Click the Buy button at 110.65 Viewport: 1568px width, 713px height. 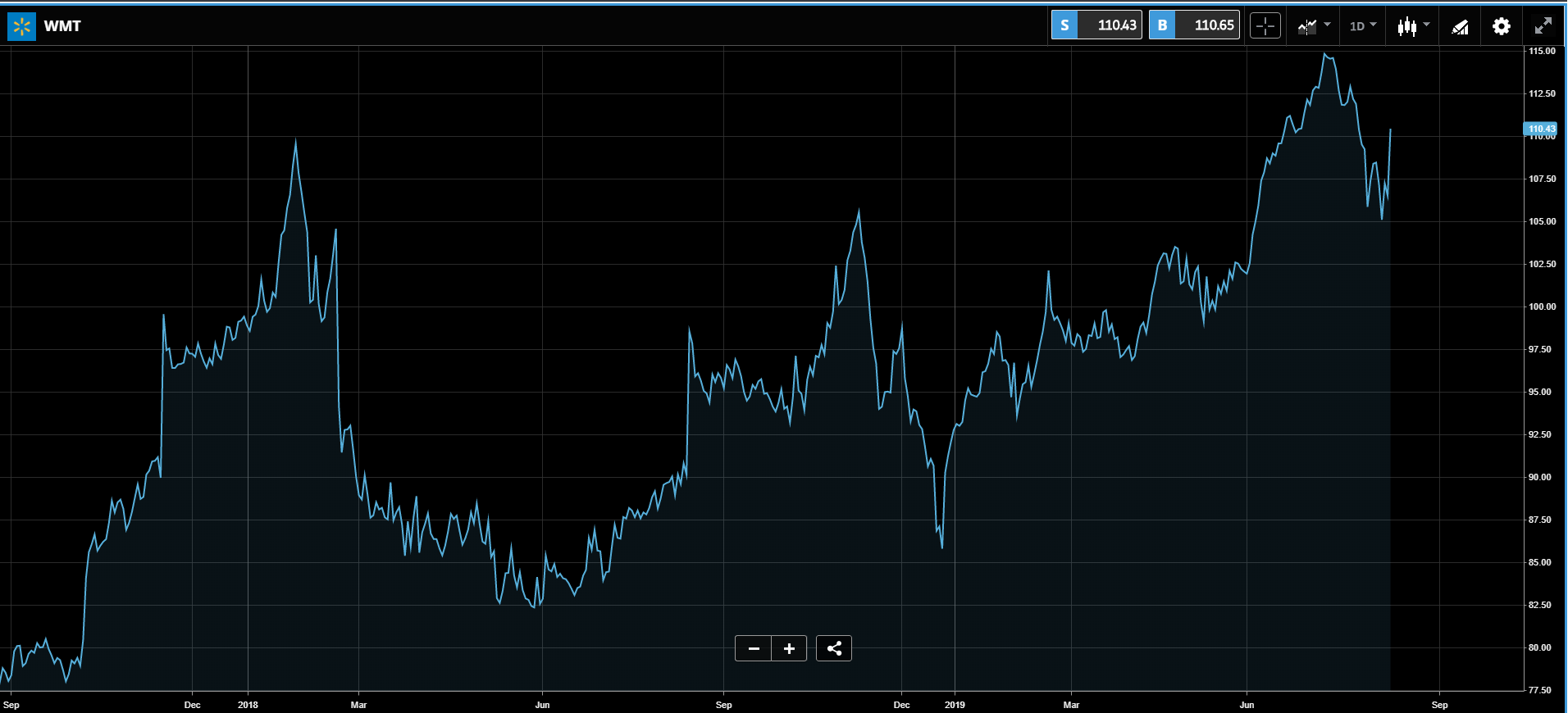pyautogui.click(x=1194, y=25)
